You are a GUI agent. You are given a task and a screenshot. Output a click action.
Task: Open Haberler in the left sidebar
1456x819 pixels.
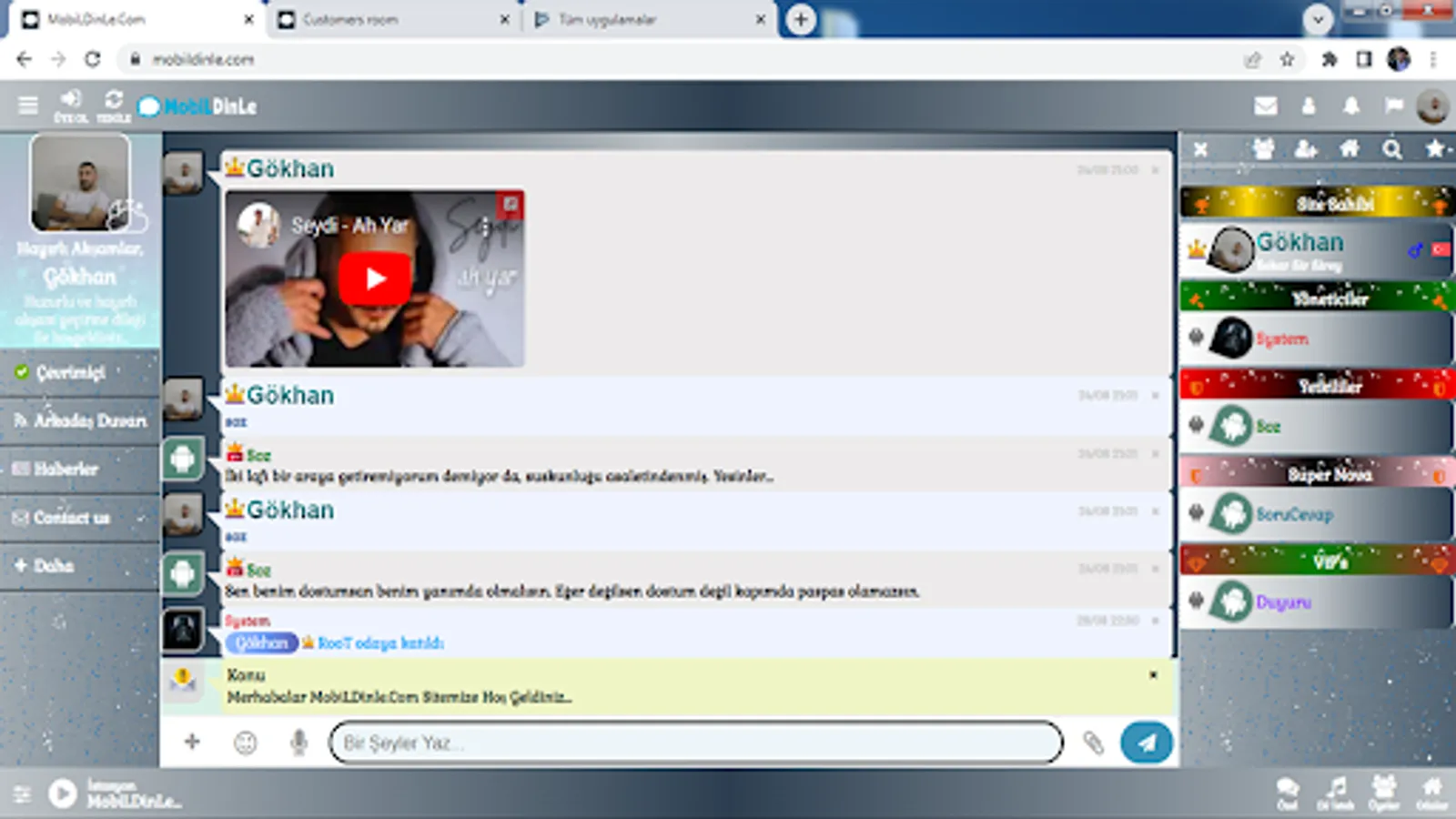click(x=66, y=470)
